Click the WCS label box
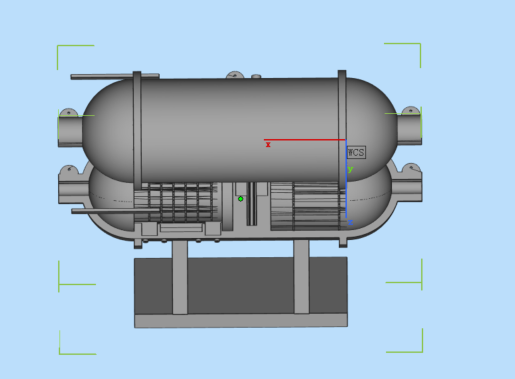515x379 pixels. [356, 152]
